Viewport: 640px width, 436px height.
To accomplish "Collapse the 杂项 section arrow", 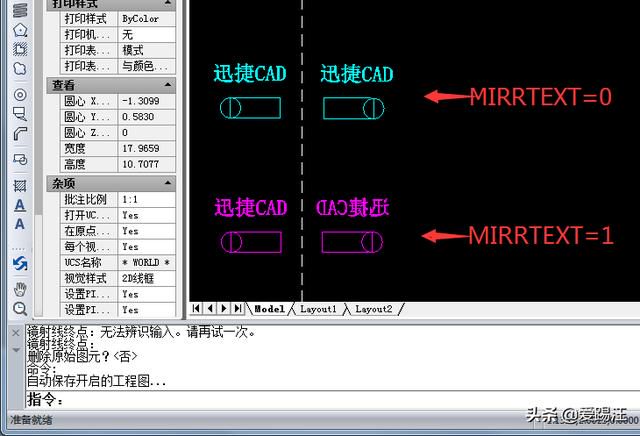I will coord(168,183).
